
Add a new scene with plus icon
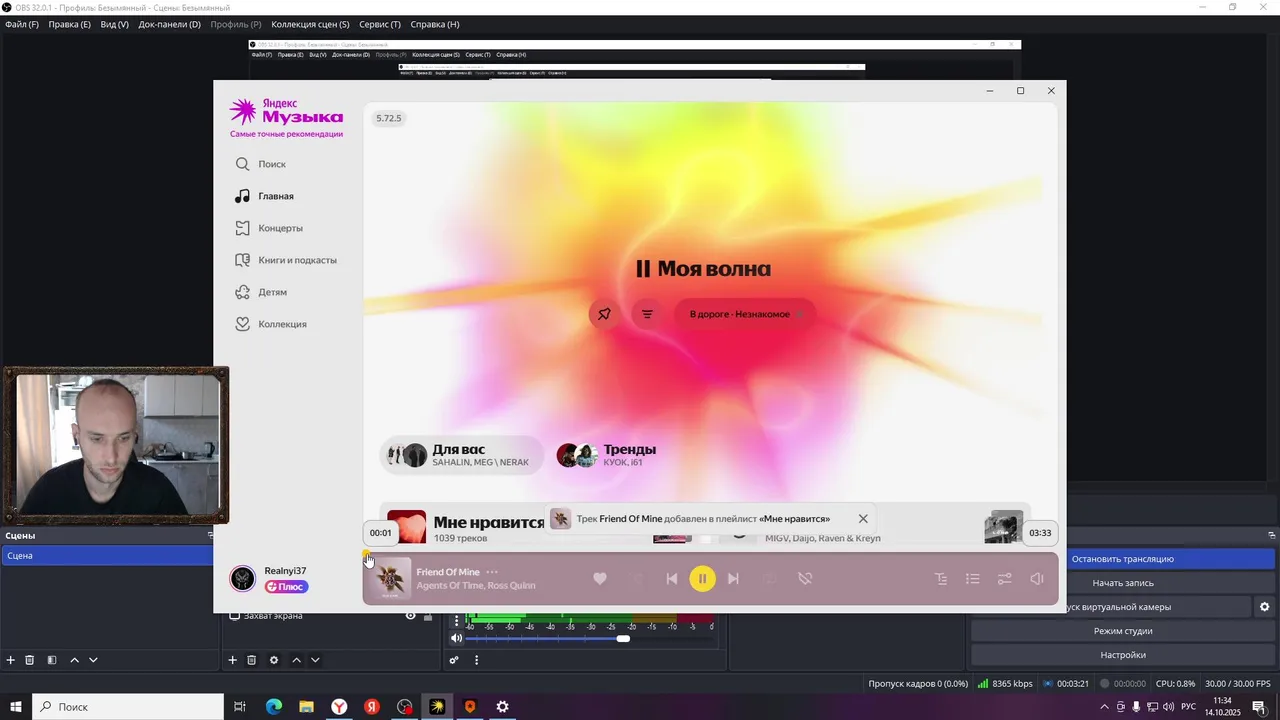click(11, 660)
